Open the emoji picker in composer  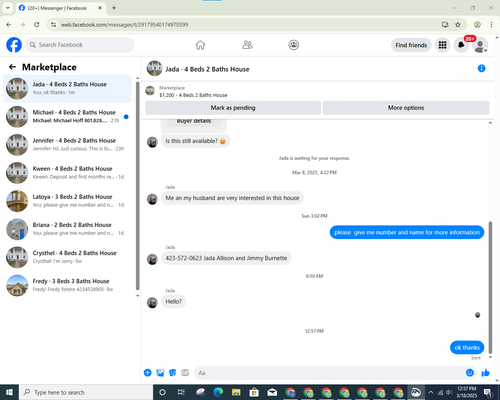point(470,373)
